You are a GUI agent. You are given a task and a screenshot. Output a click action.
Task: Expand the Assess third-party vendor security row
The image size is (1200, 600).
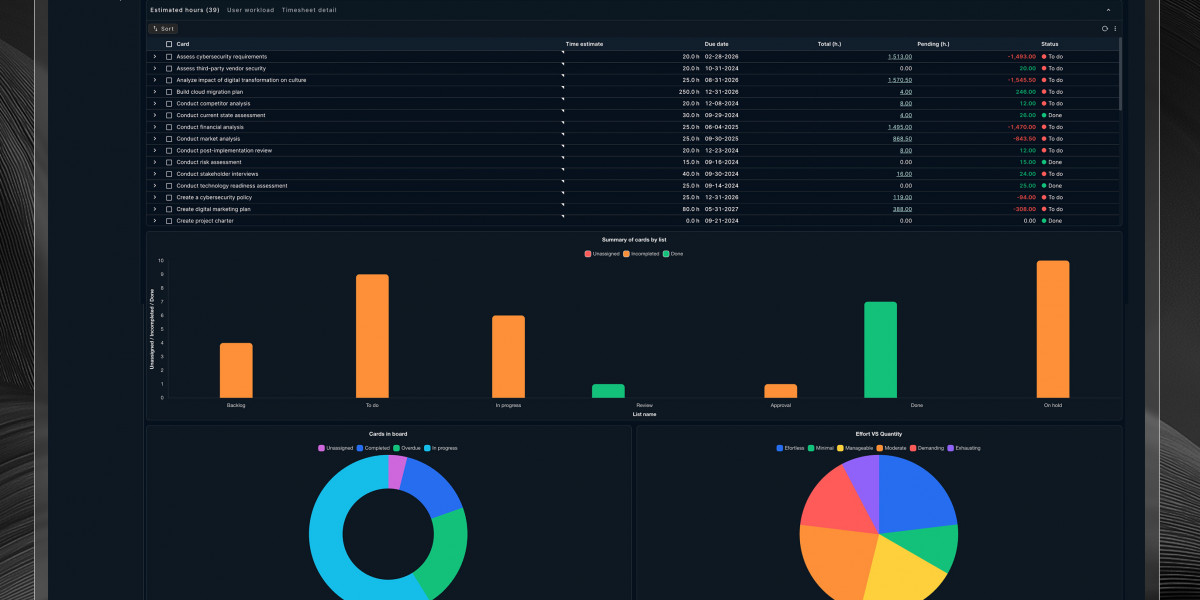coord(155,68)
